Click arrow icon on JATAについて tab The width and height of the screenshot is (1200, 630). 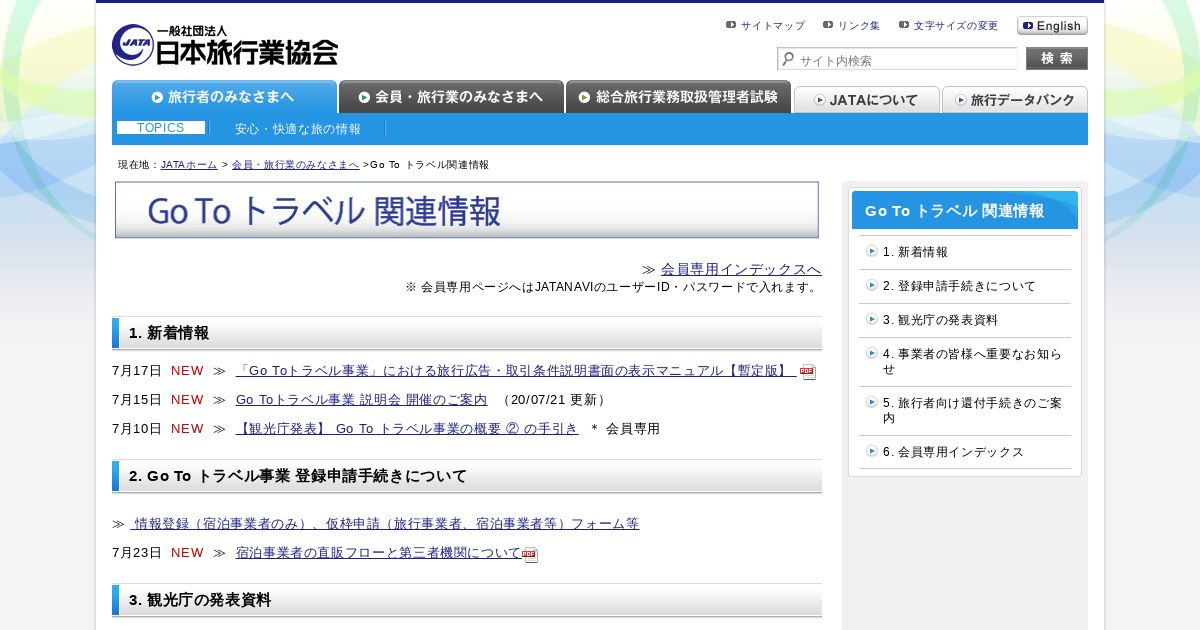click(x=820, y=100)
